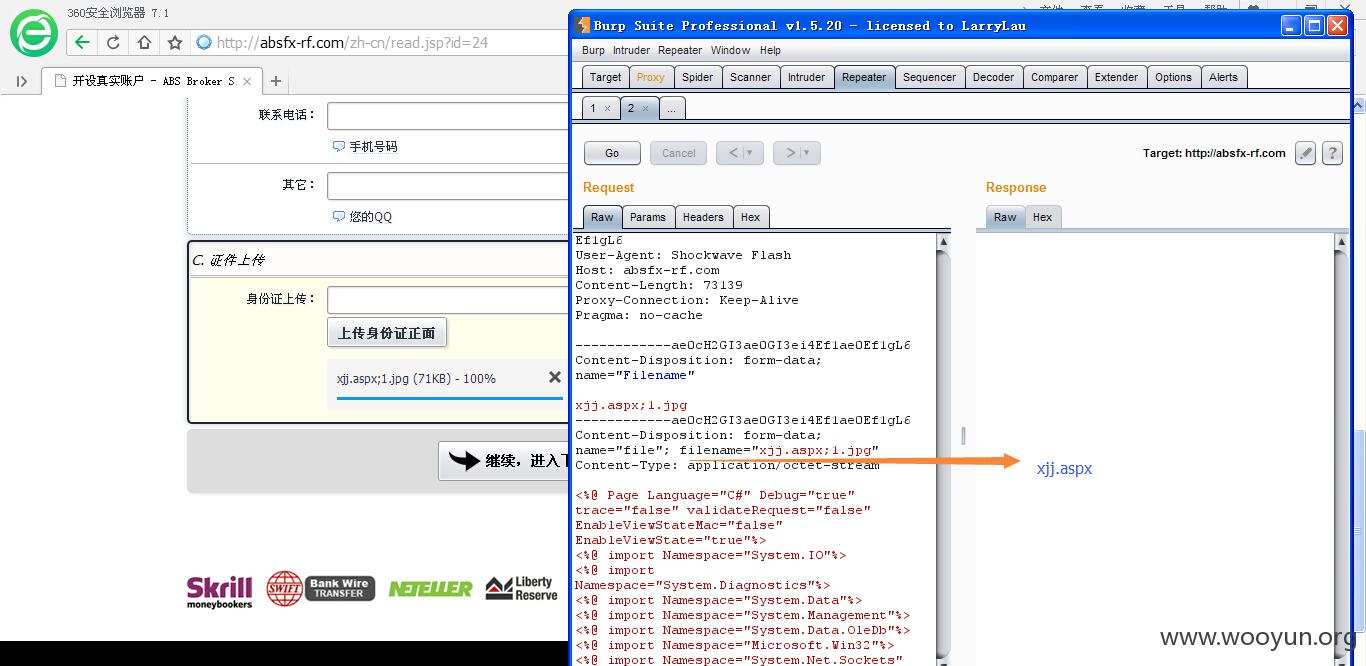Switch to the Decoder tab
Image resolution: width=1366 pixels, height=666 pixels.
[993, 77]
